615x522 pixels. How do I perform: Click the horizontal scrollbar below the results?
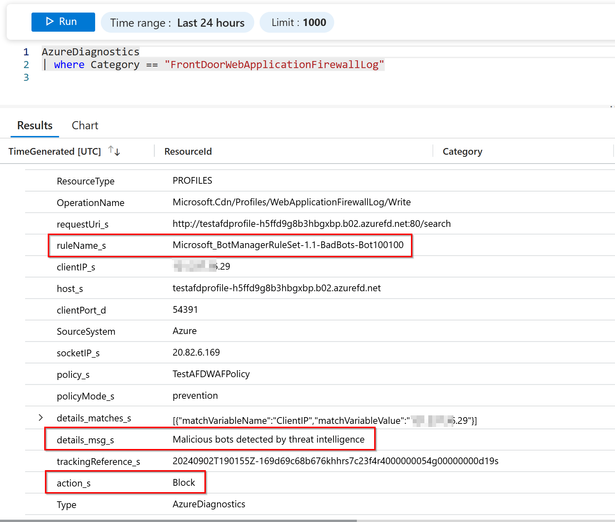tap(178, 520)
